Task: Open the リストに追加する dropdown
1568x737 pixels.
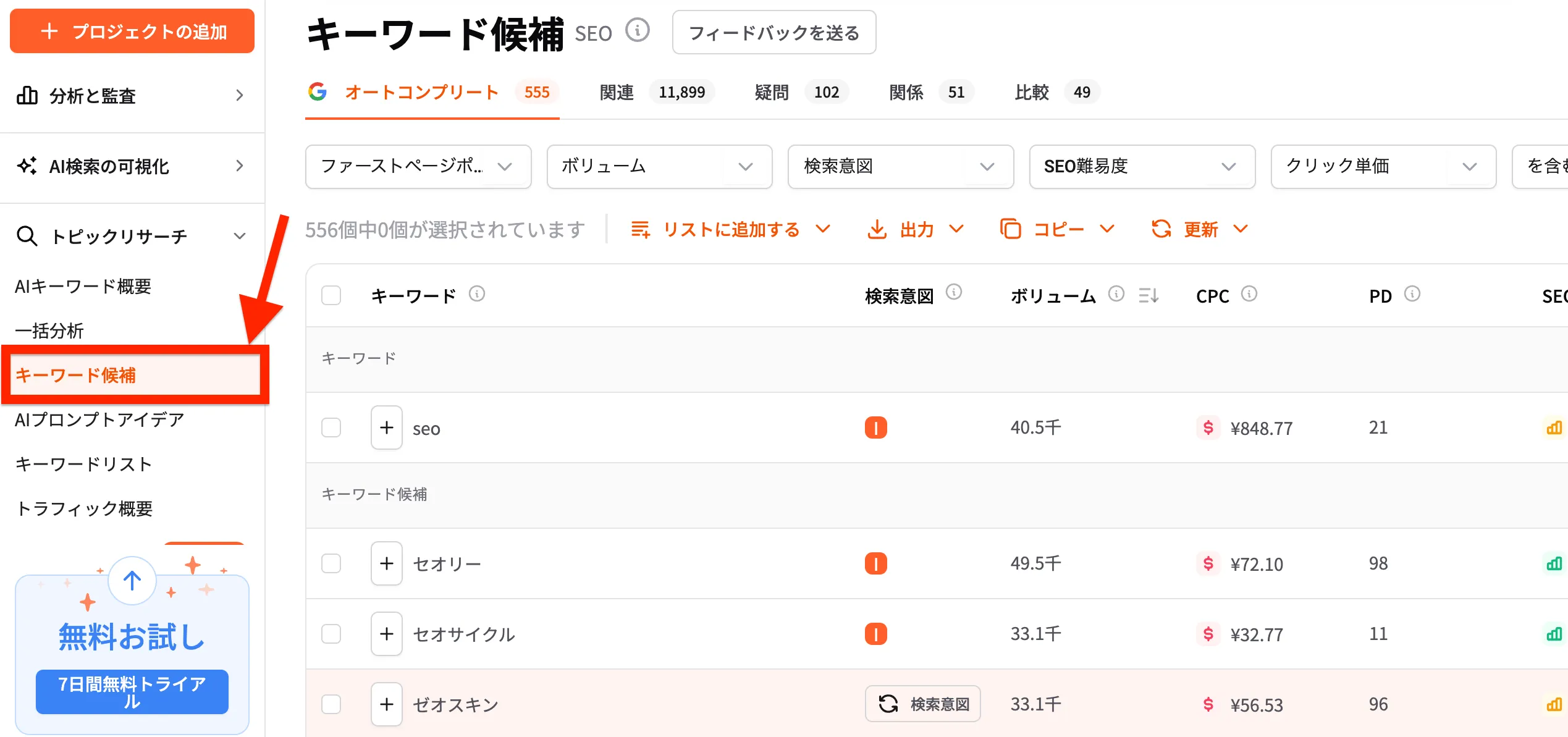Action: point(731,229)
